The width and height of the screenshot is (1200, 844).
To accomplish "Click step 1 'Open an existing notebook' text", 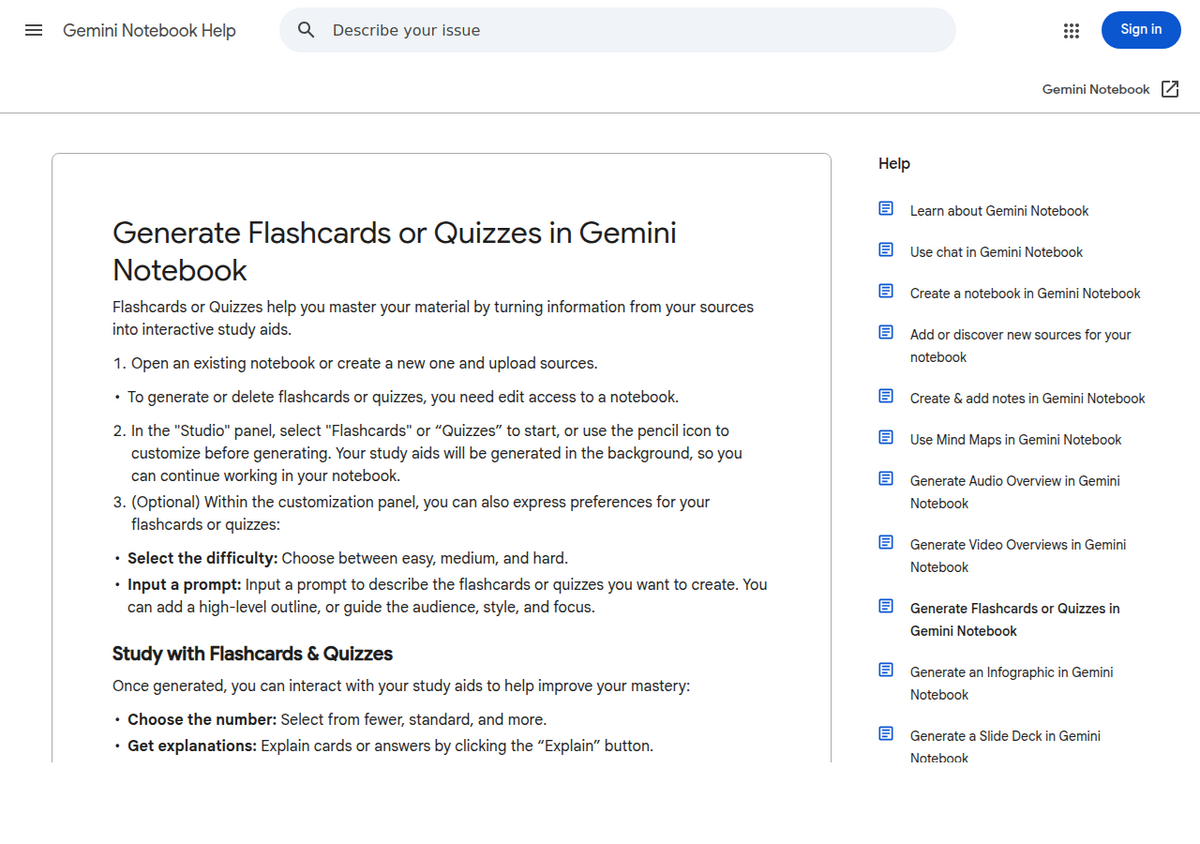I will click(x=364, y=362).
